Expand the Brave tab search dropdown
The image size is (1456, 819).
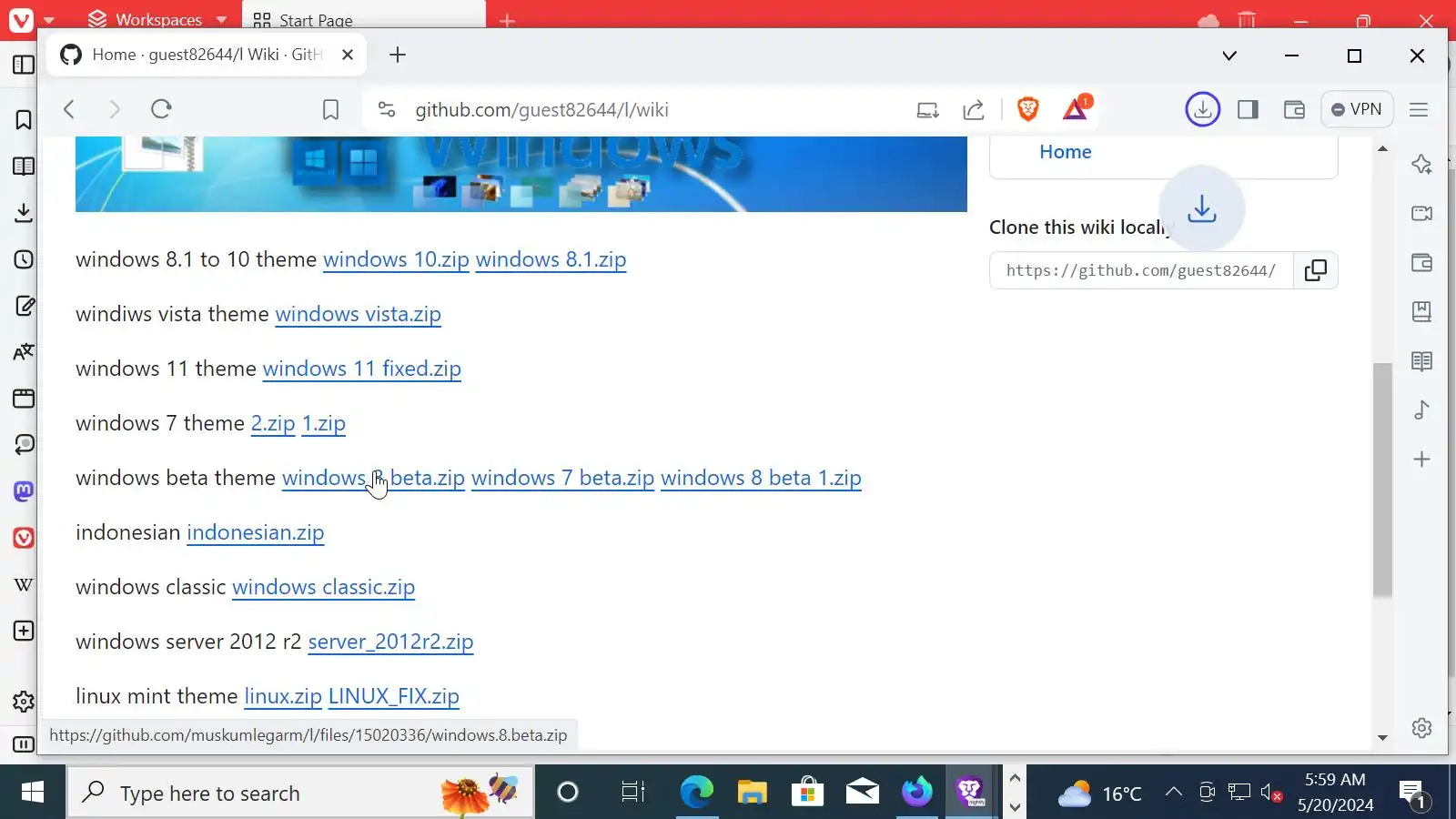[1229, 56]
